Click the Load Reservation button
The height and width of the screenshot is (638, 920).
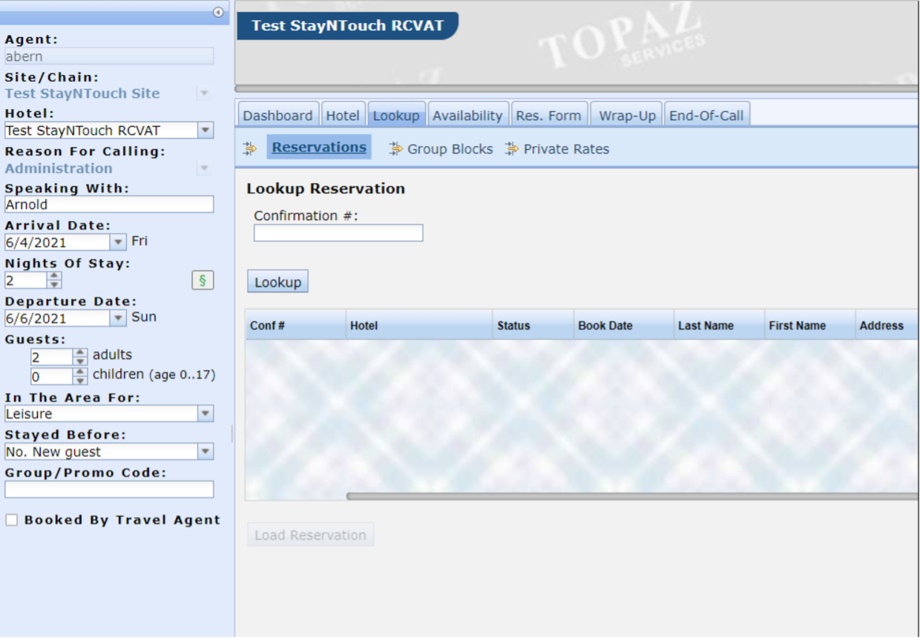[310, 535]
